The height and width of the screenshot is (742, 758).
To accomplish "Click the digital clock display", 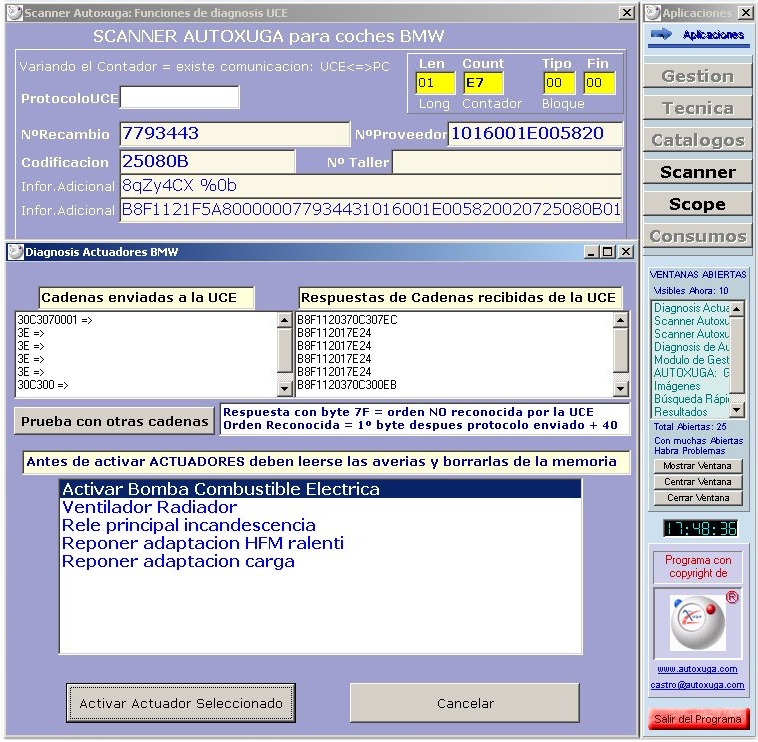I will coord(700,529).
